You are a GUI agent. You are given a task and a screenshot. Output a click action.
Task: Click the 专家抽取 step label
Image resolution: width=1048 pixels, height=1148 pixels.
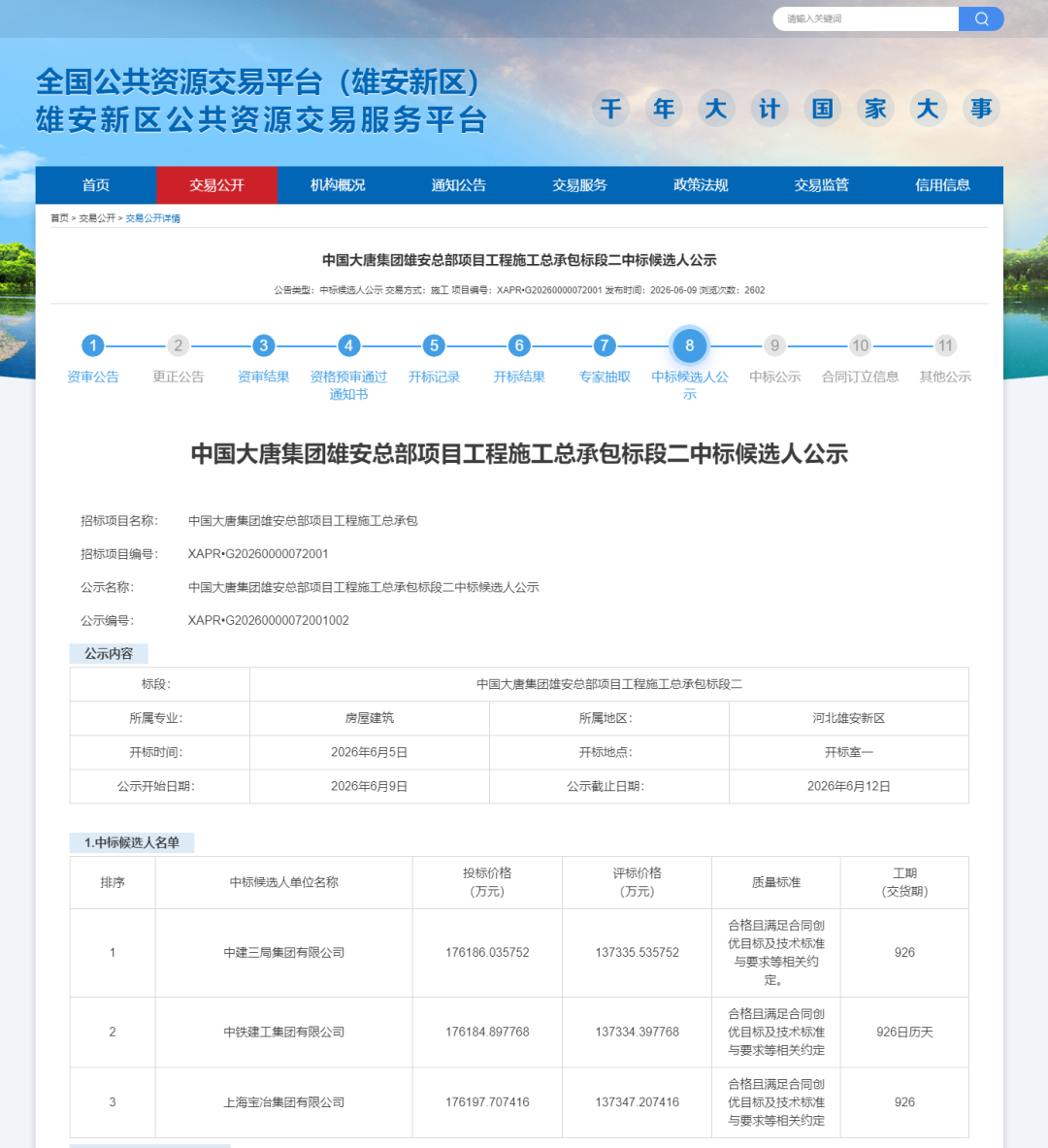605,377
